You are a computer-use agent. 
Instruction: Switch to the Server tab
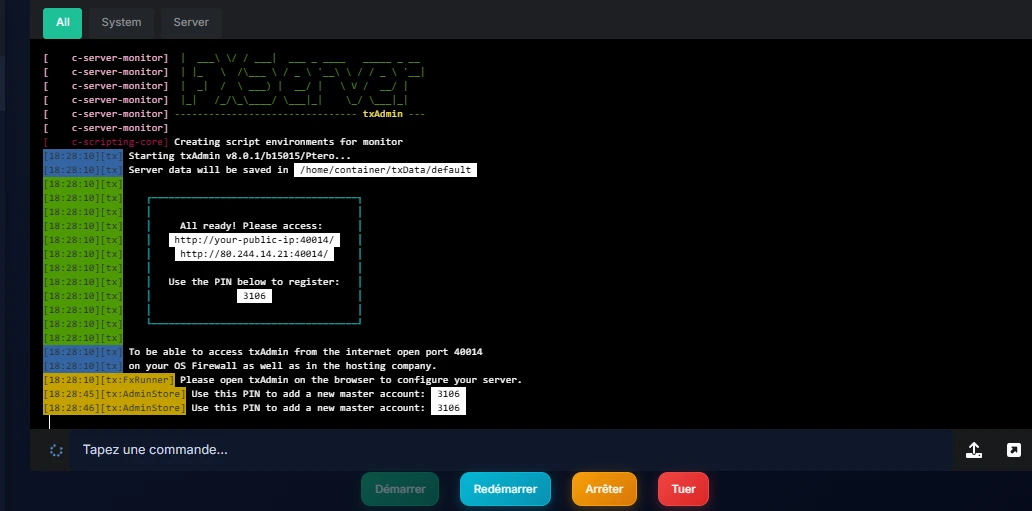click(x=191, y=23)
